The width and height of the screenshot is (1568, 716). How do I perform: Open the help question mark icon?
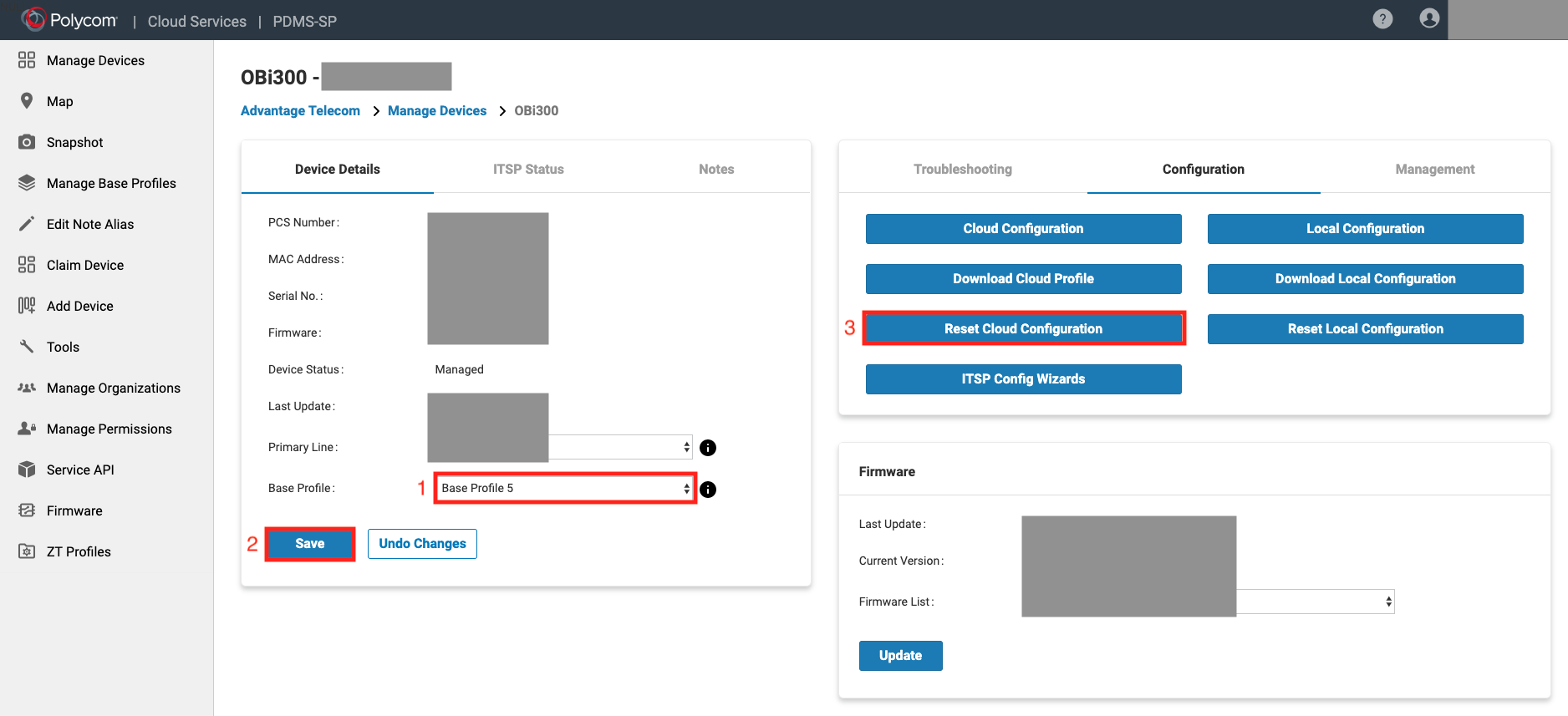pyautogui.click(x=1382, y=18)
